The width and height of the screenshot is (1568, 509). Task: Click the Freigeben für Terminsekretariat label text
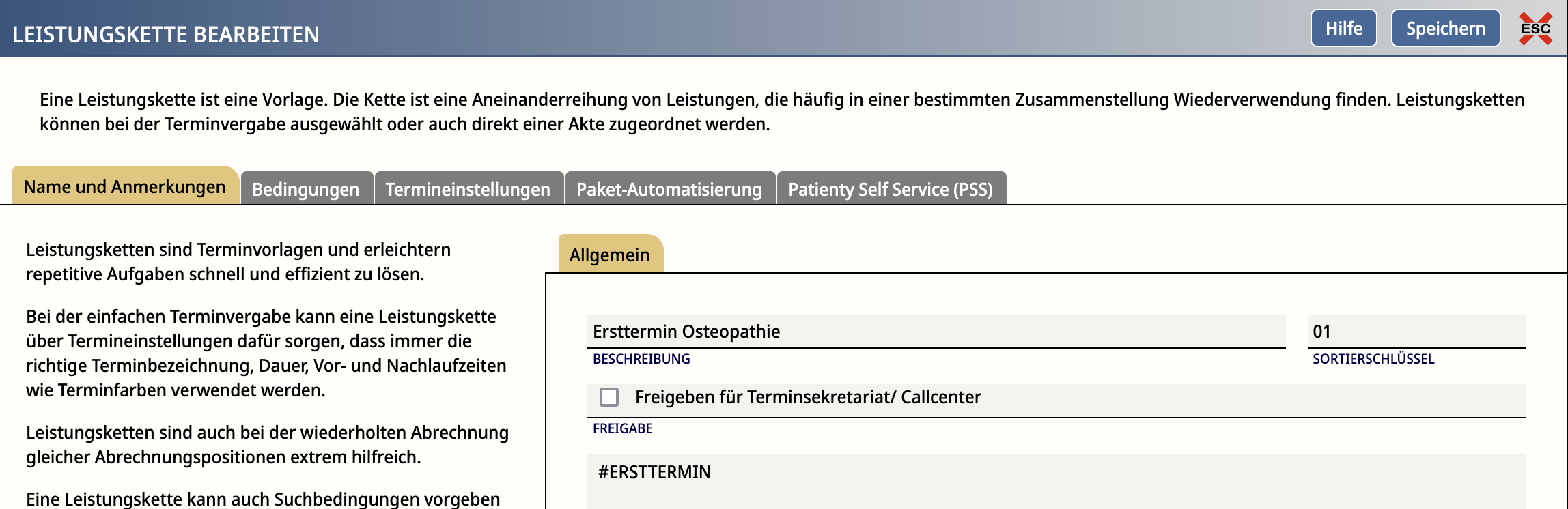click(x=808, y=397)
